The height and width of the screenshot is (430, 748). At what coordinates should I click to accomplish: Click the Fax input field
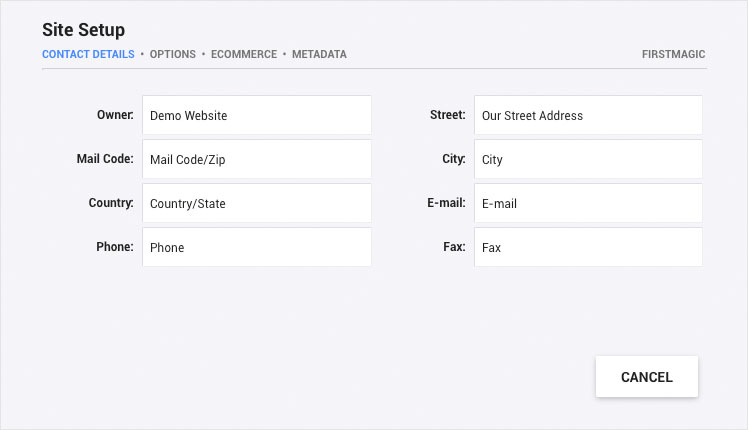pyautogui.click(x=588, y=247)
